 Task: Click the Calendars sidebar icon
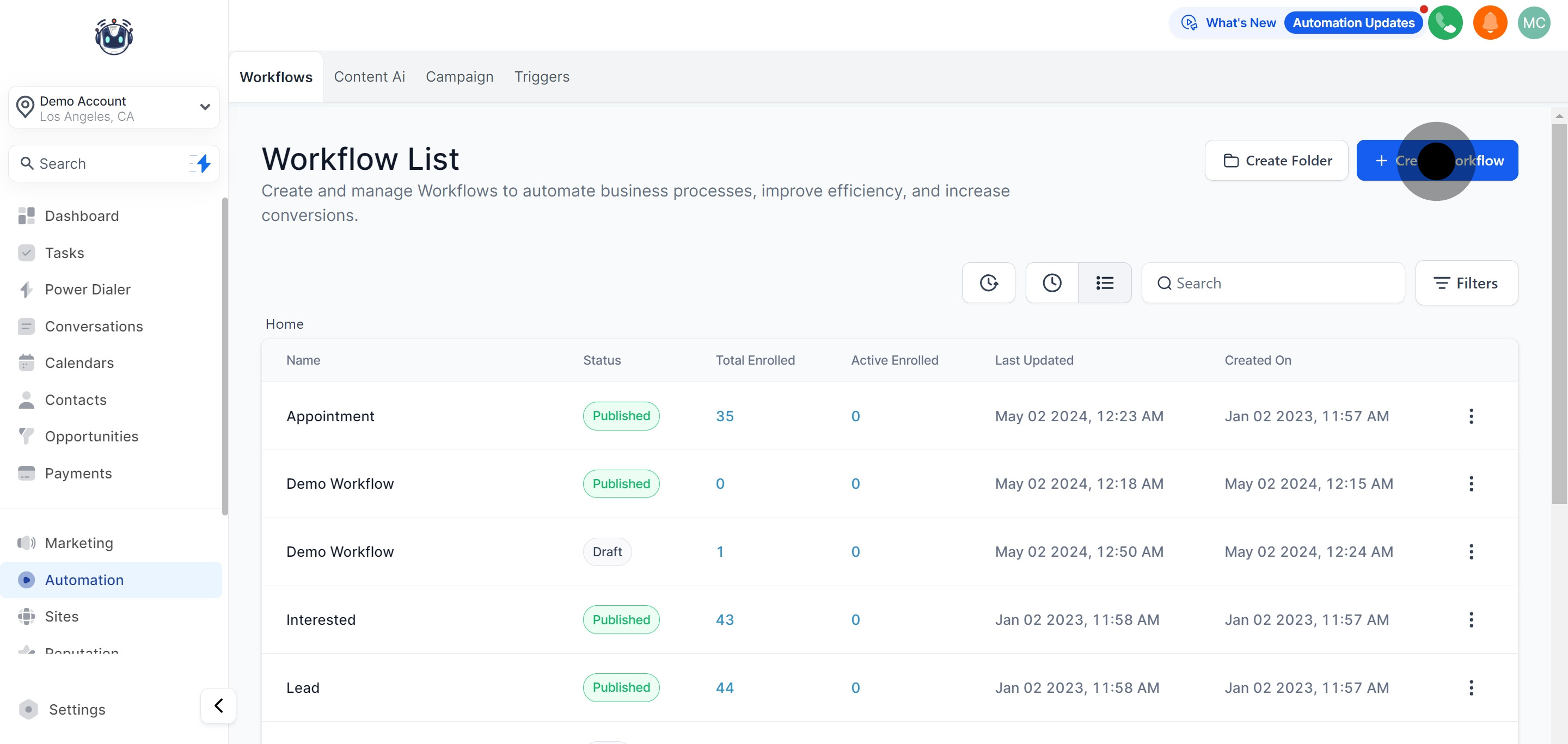coord(26,362)
